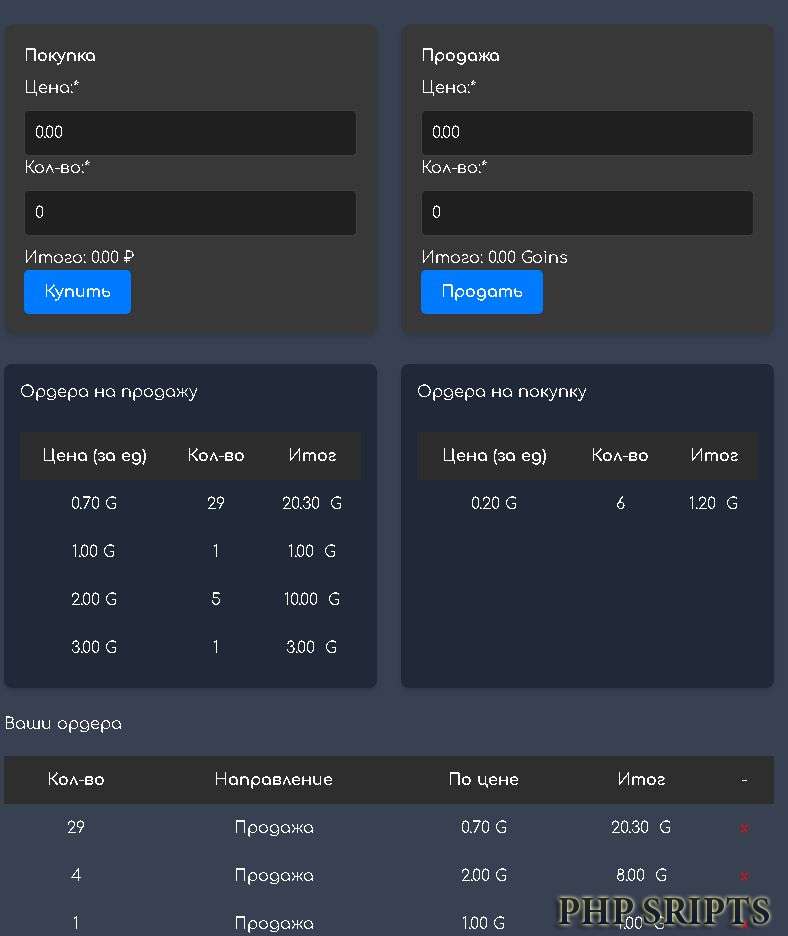Focus the Цена field in Покупка panel

click(190, 132)
